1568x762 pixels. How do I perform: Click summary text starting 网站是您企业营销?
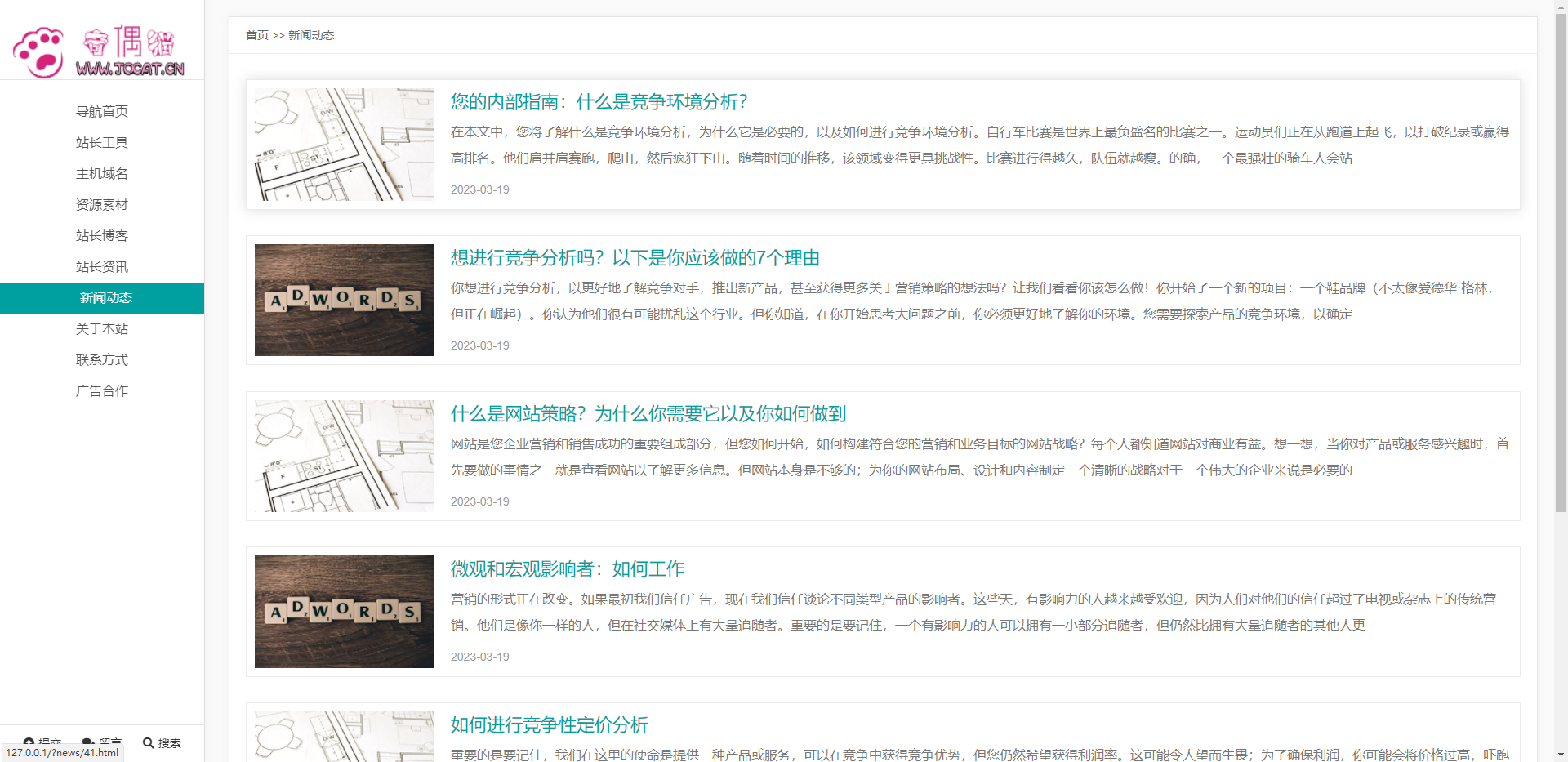tap(980, 457)
